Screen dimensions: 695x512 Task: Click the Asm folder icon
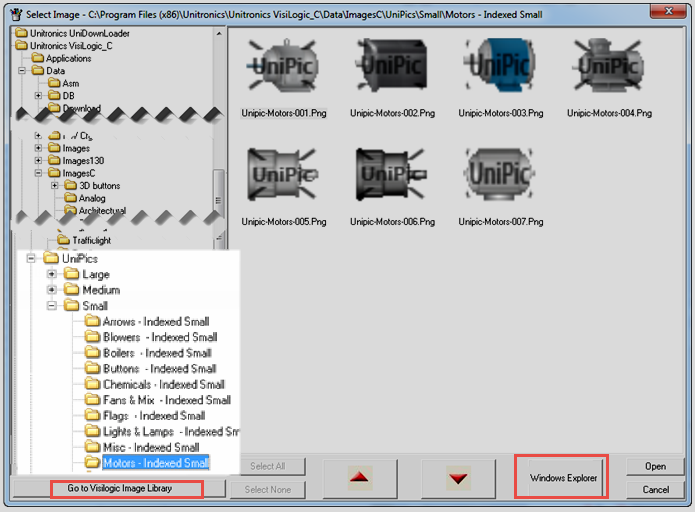(x=54, y=83)
